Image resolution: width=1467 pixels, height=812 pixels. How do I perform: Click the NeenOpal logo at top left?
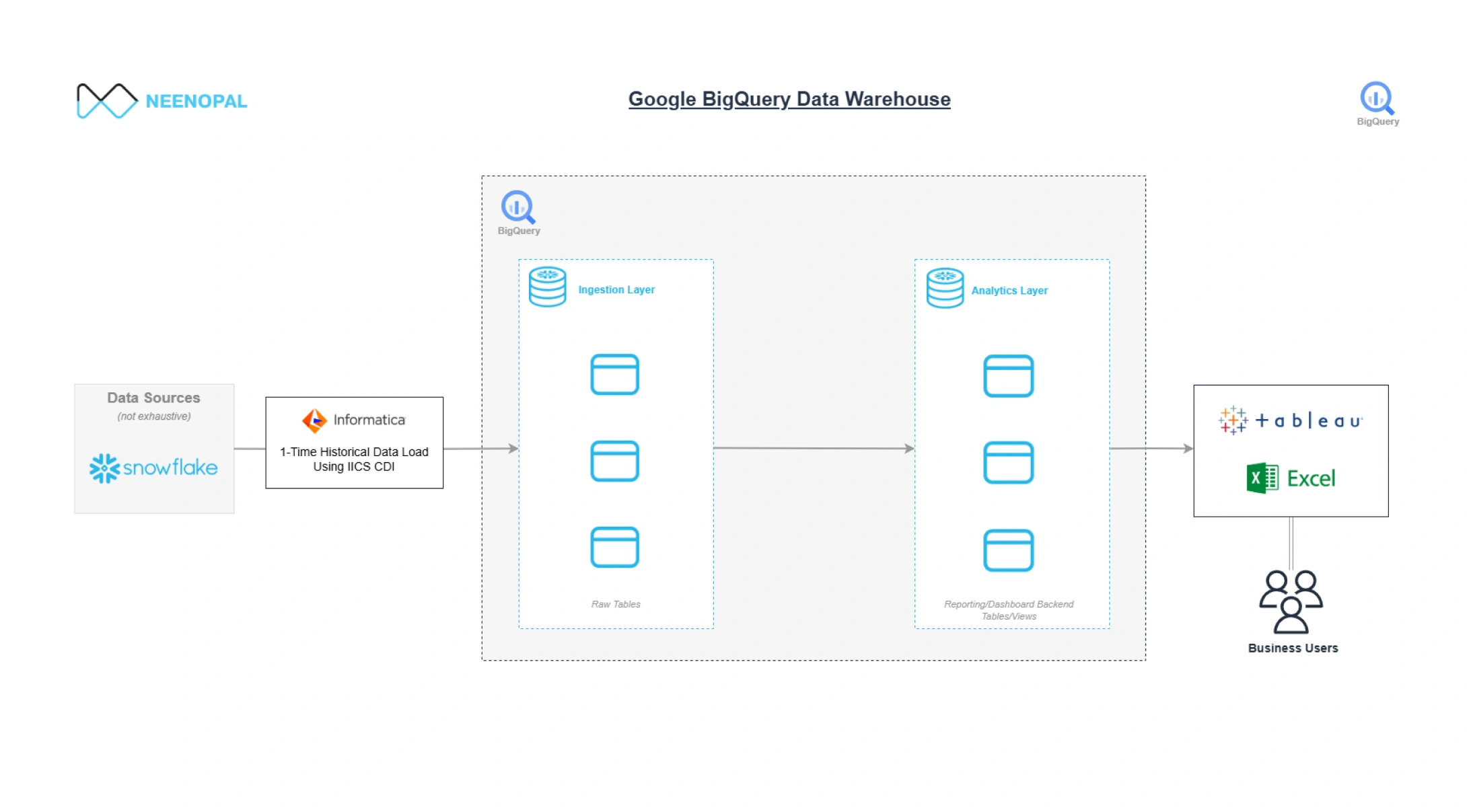[162, 101]
